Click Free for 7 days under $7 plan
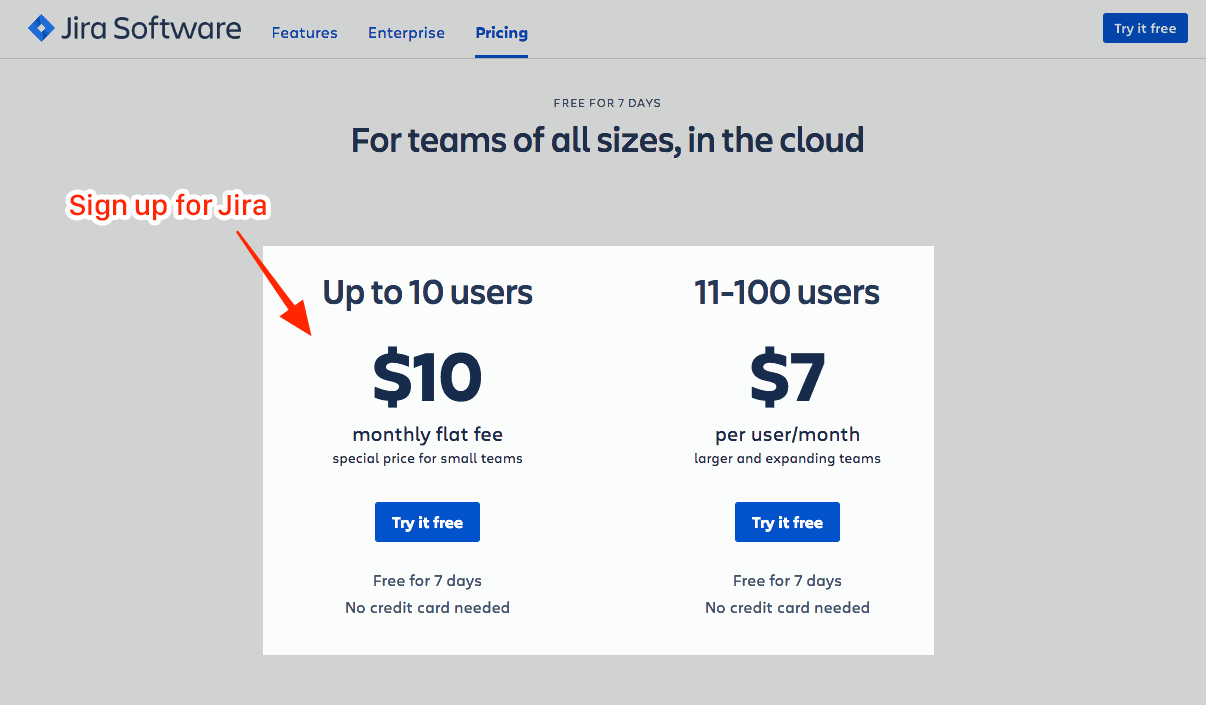Screen dimensions: 1206x705 [787, 580]
